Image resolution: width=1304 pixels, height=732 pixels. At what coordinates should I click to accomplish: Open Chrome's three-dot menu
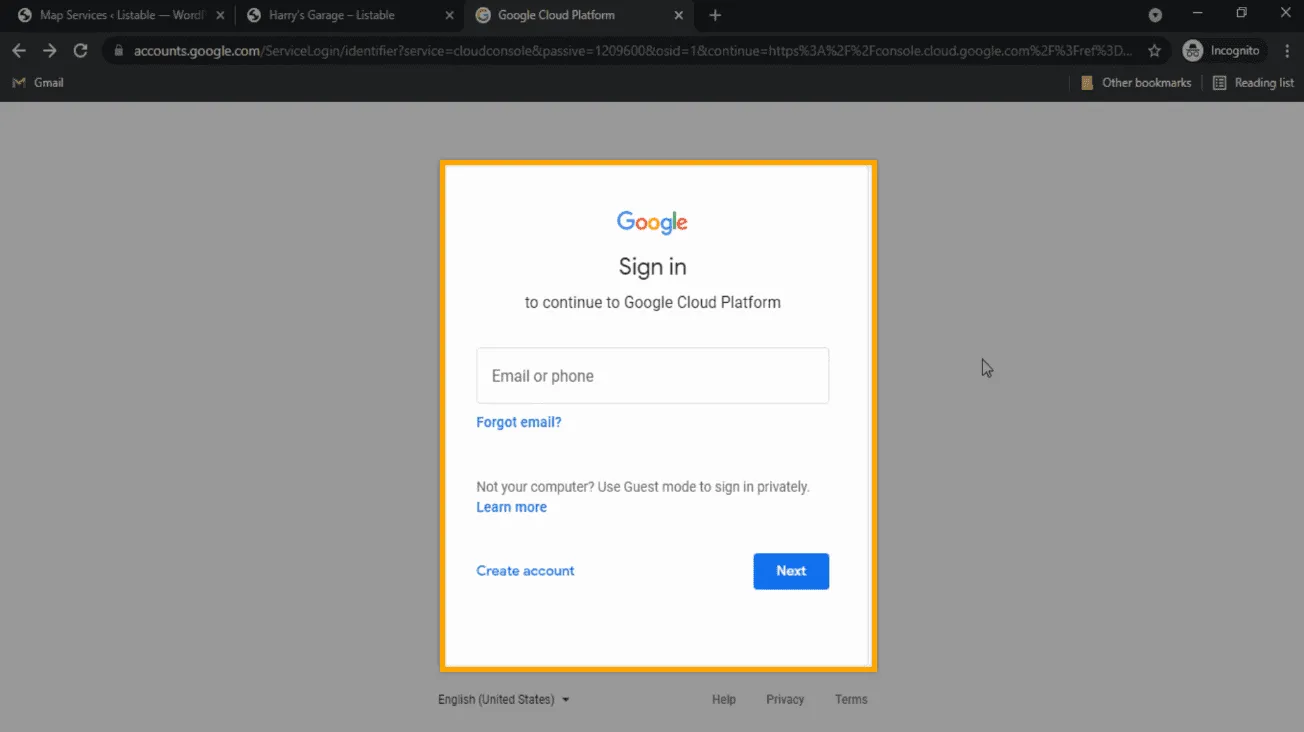[x=1286, y=51]
